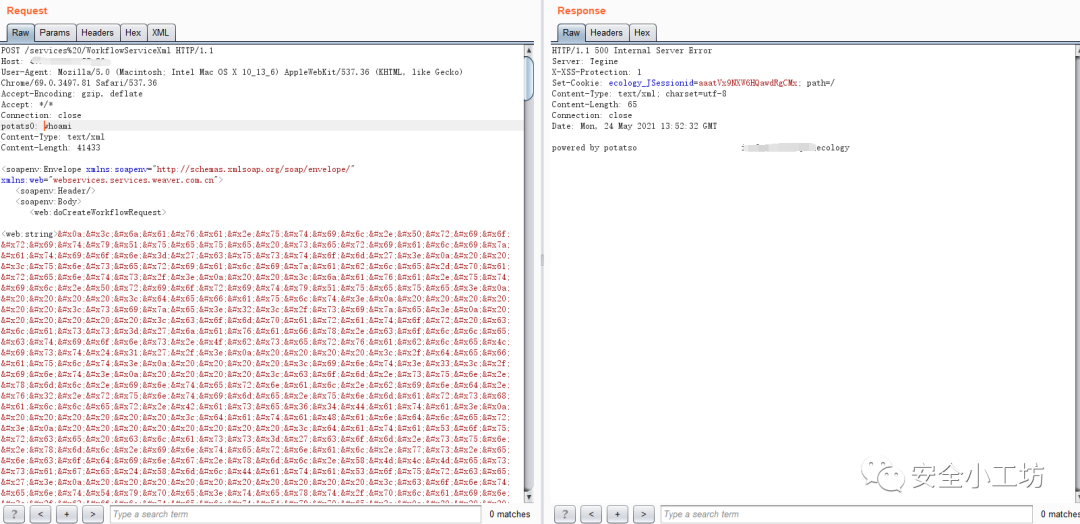The height and width of the screenshot is (524, 1080).
Task: Go to next search match in Request
Action: pyautogui.click(x=92, y=514)
